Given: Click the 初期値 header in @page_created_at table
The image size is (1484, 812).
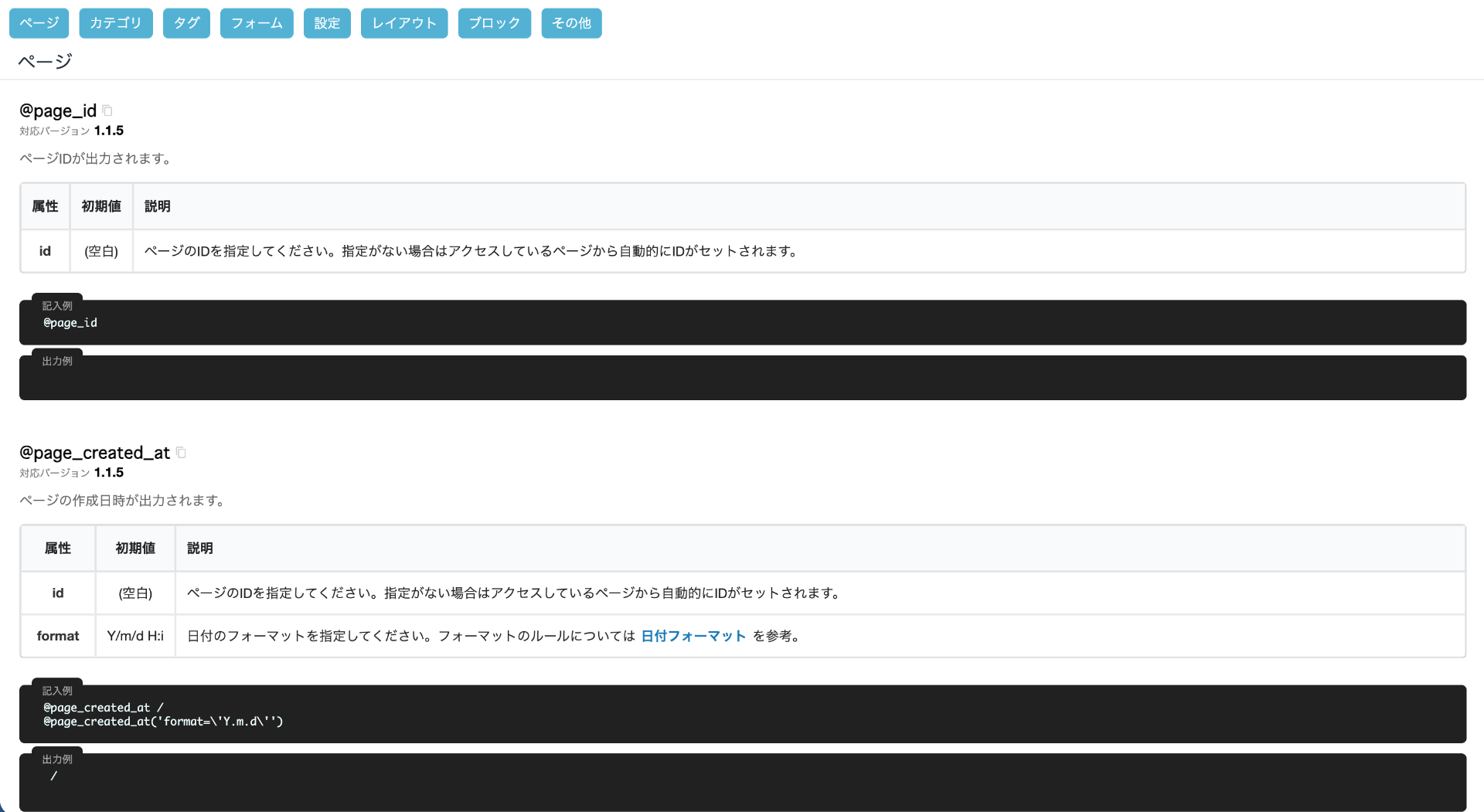Looking at the screenshot, I should 135,549.
